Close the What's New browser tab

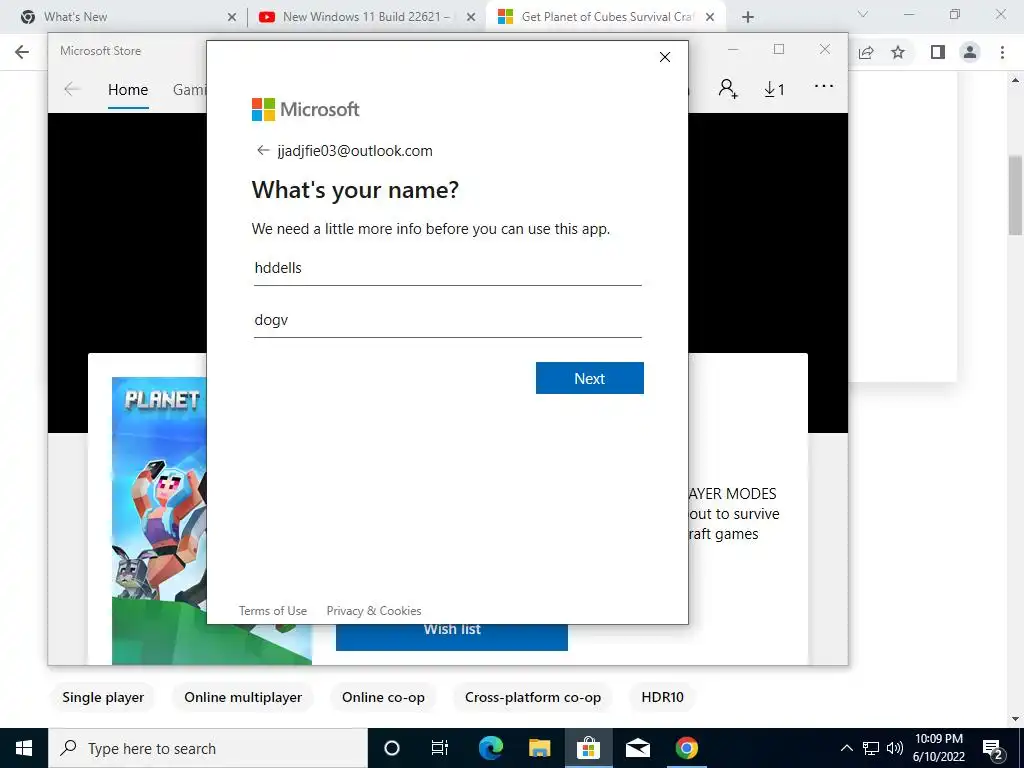[x=232, y=18]
